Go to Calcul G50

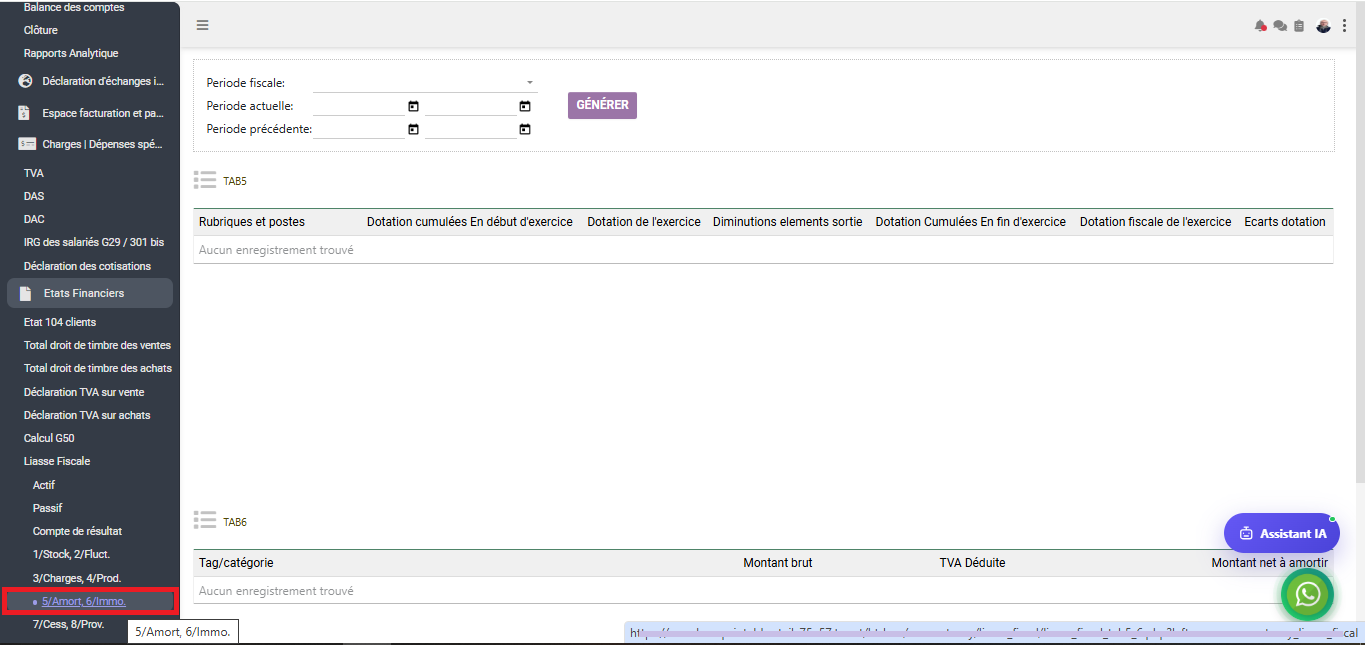click(49, 438)
